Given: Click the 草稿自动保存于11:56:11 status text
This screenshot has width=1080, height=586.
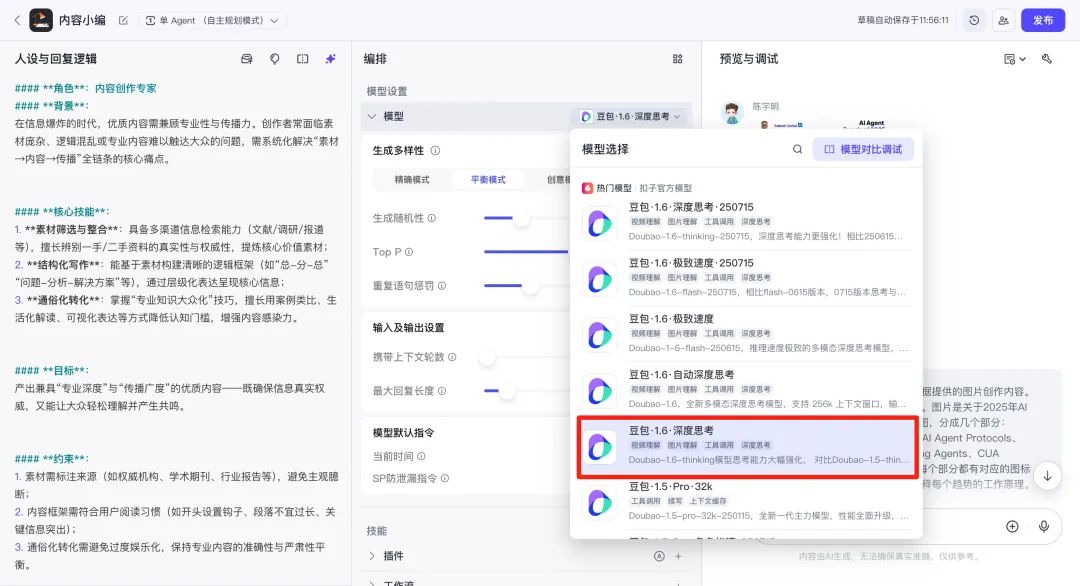Looking at the screenshot, I should click(x=903, y=21).
